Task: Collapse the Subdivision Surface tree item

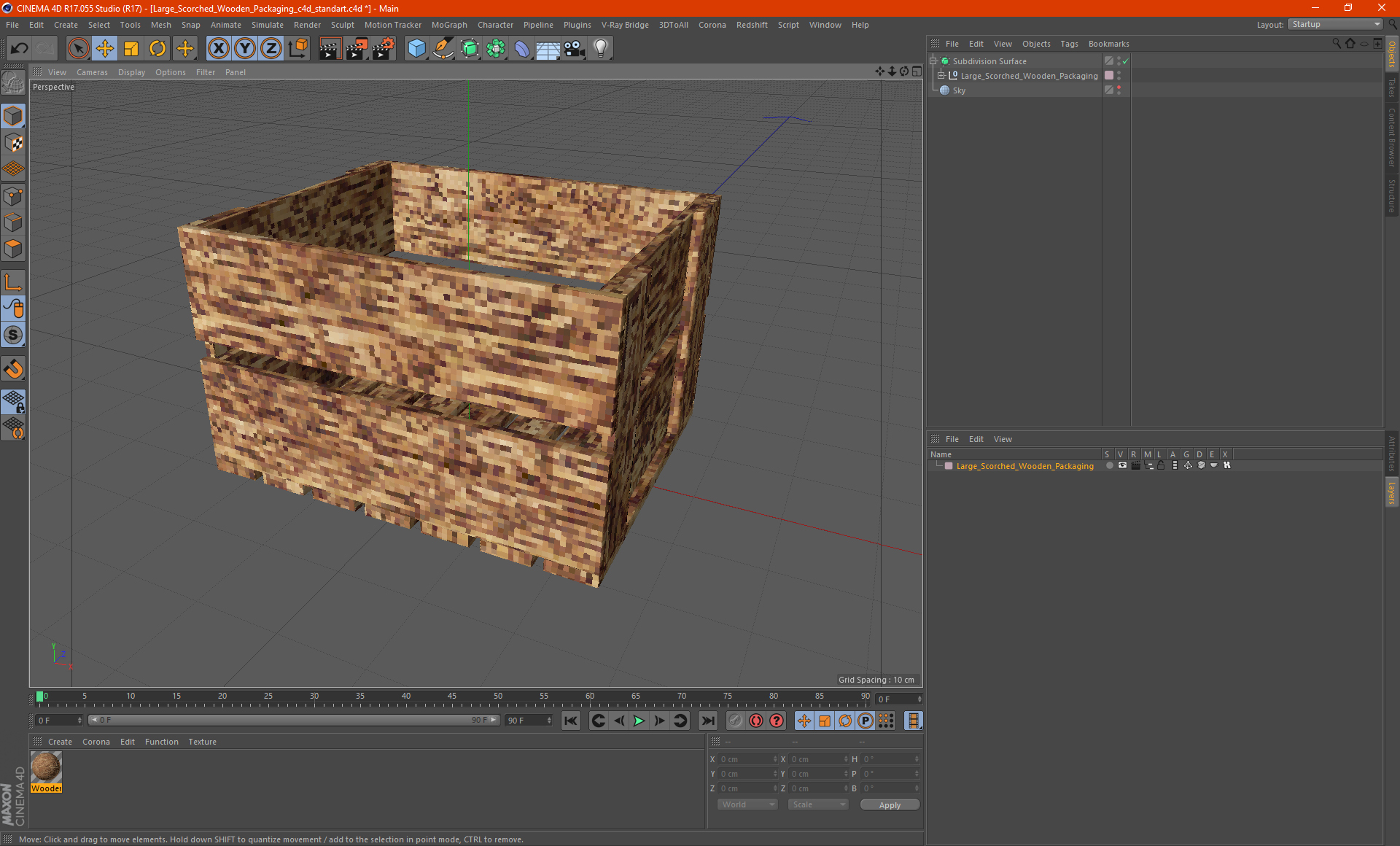Action: [933, 61]
